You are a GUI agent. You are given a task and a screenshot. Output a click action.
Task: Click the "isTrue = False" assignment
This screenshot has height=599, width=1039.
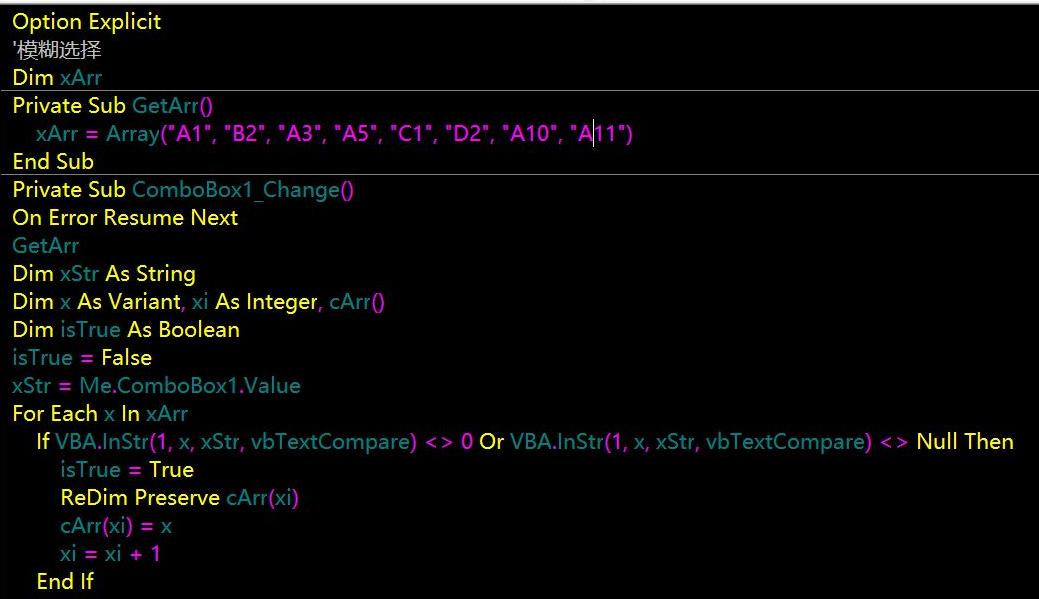(x=82, y=358)
